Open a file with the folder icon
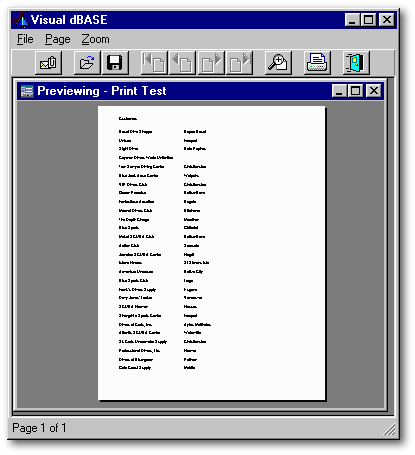Screen dimensions: 415x455 [87, 63]
